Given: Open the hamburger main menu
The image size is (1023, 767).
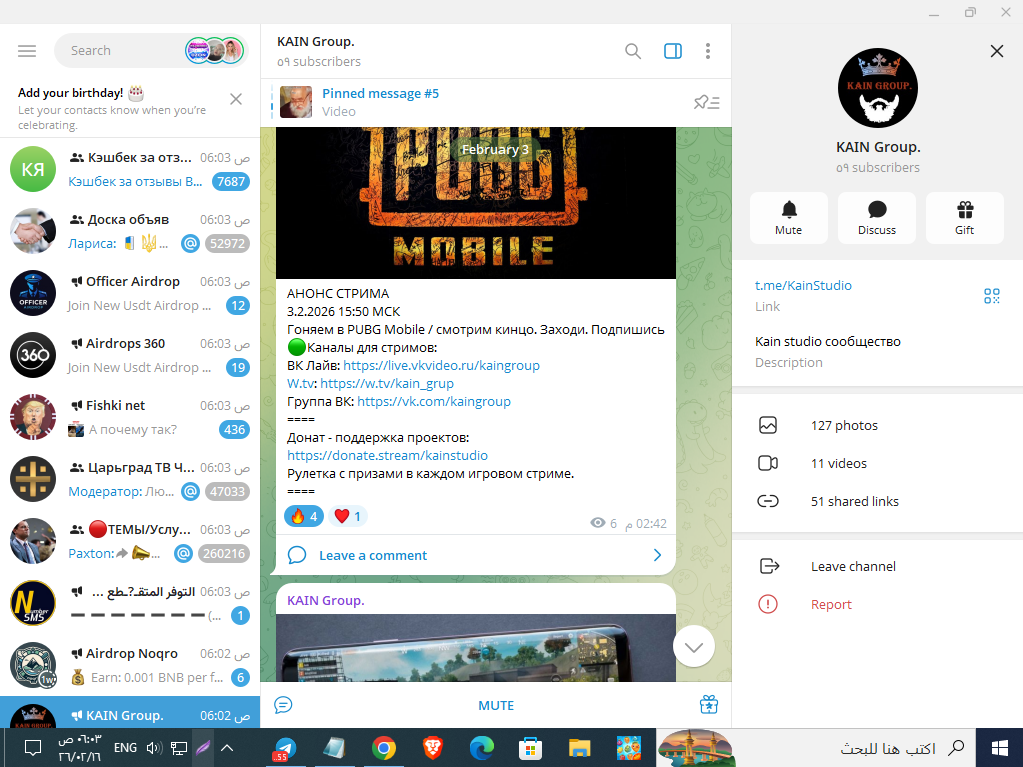Looking at the screenshot, I should click(27, 51).
